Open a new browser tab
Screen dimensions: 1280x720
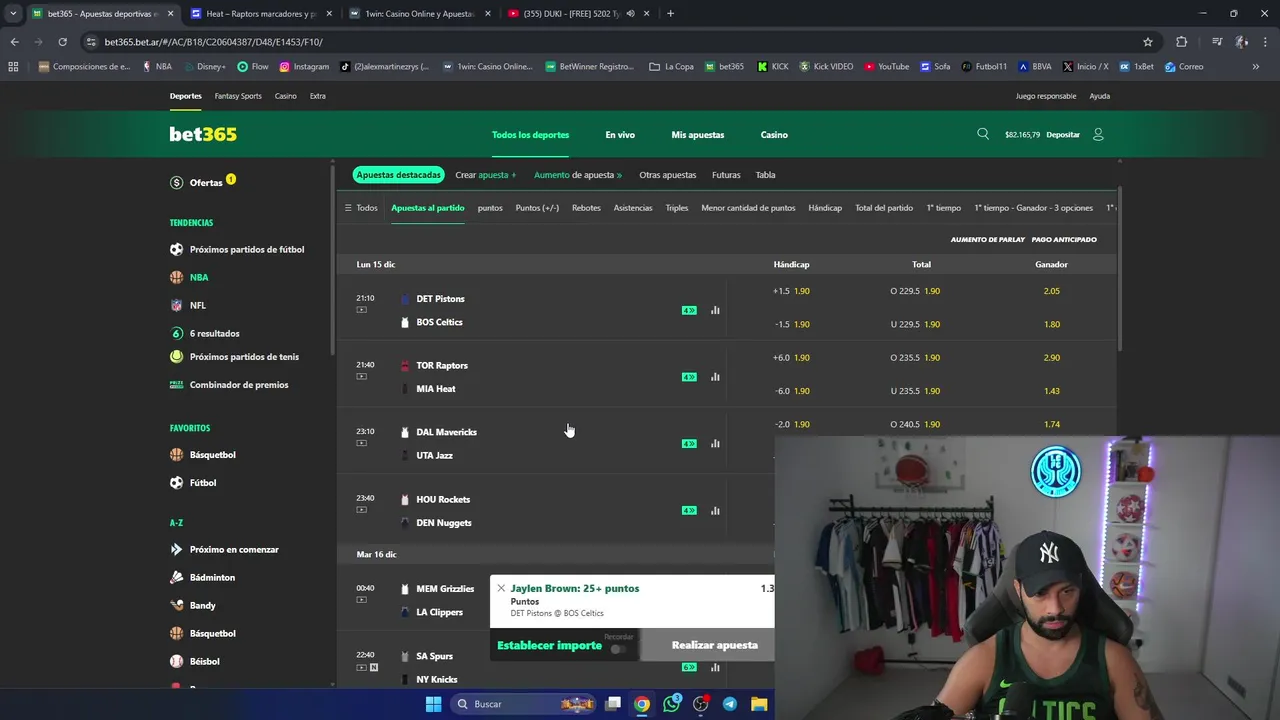(x=670, y=14)
